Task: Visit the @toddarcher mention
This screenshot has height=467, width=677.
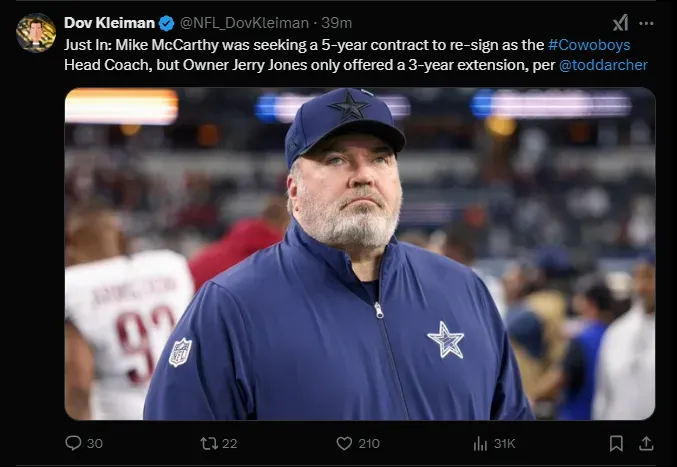Action: 603,65
